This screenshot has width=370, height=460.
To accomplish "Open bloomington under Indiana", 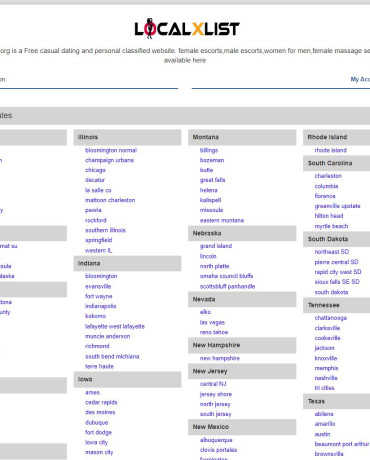I will pos(101,276).
